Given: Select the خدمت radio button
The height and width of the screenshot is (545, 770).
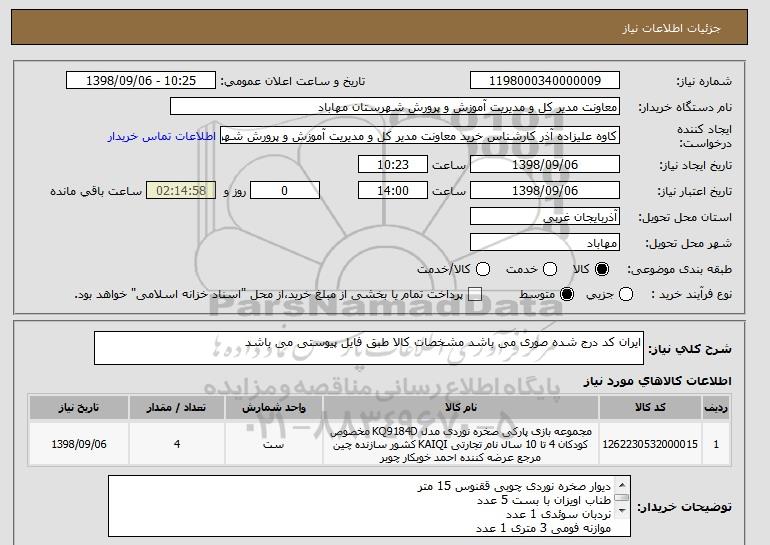Looking at the screenshot, I should point(550,269).
